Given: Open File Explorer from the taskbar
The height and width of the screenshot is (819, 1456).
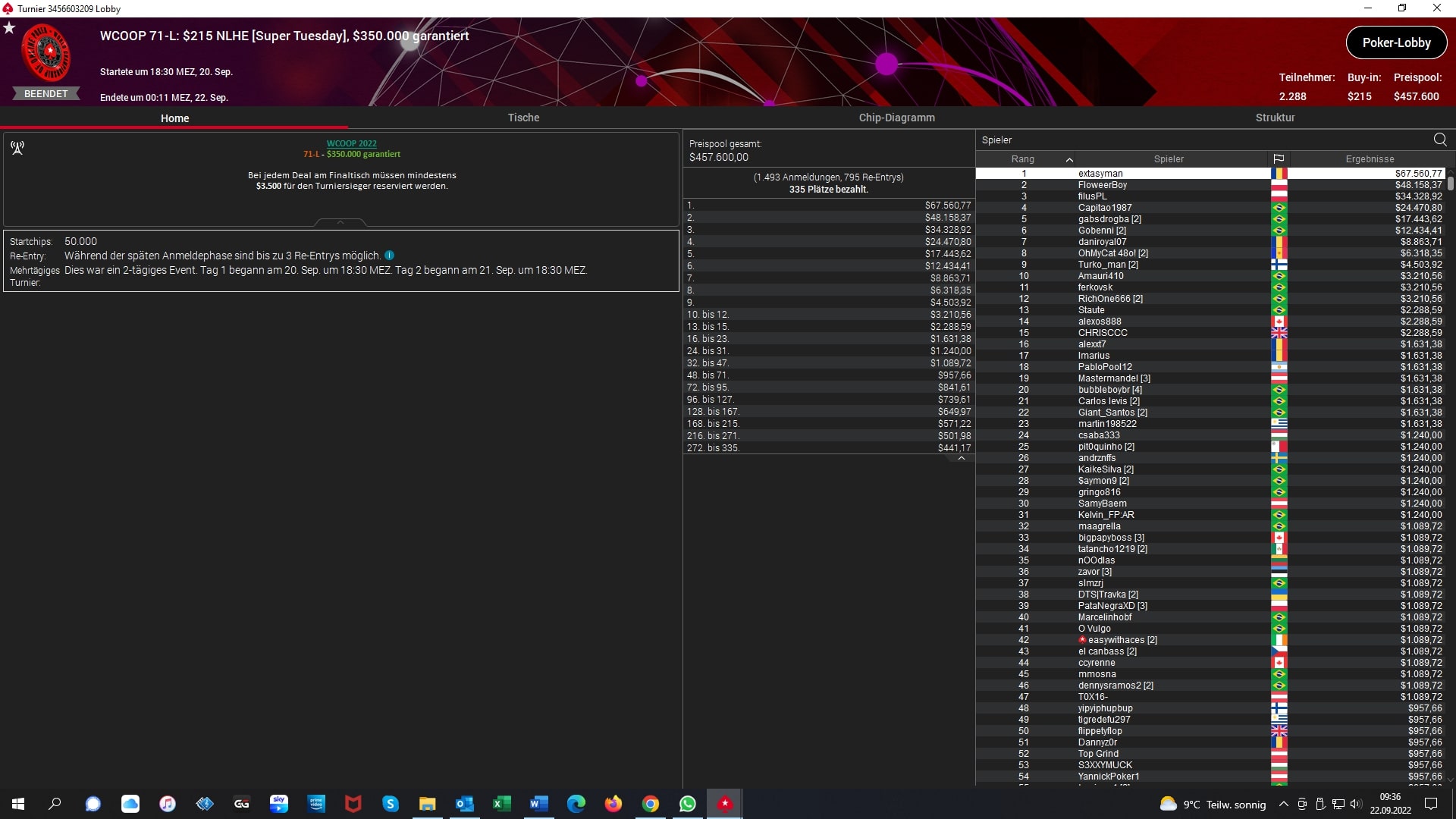Looking at the screenshot, I should tap(428, 804).
